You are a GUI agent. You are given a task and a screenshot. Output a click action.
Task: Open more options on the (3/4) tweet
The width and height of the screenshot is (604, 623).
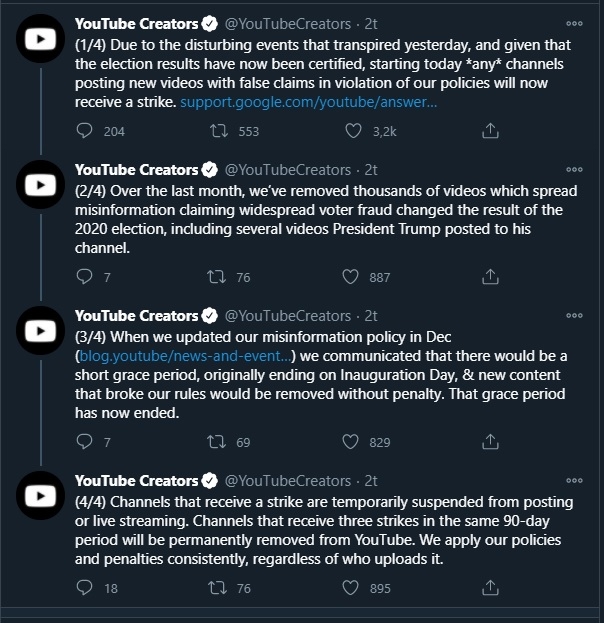click(574, 315)
